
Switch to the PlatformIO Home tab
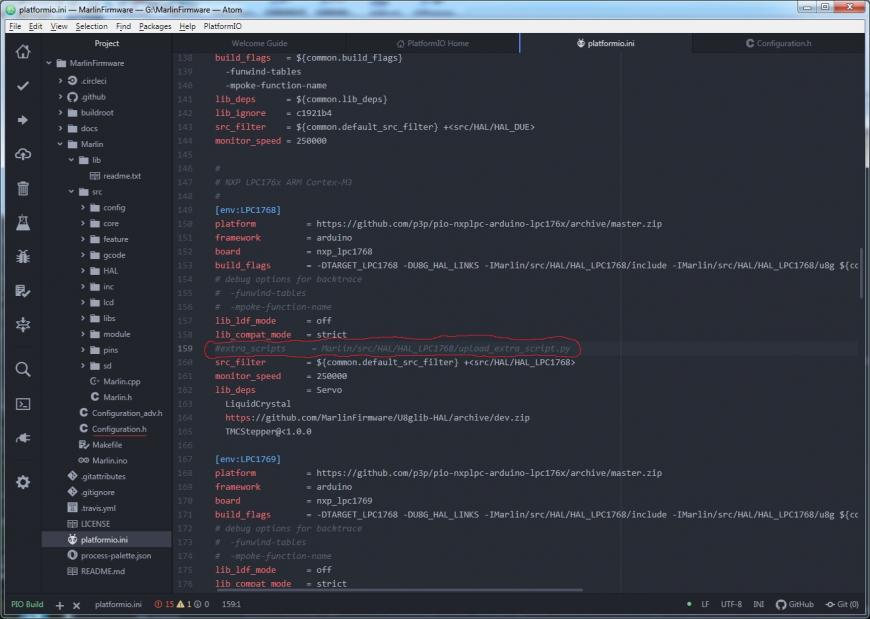pyautogui.click(x=433, y=43)
